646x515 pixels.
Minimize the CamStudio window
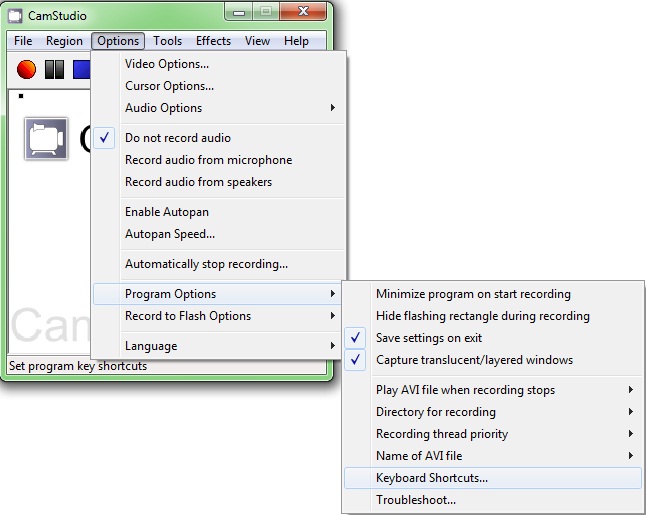tap(239, 12)
